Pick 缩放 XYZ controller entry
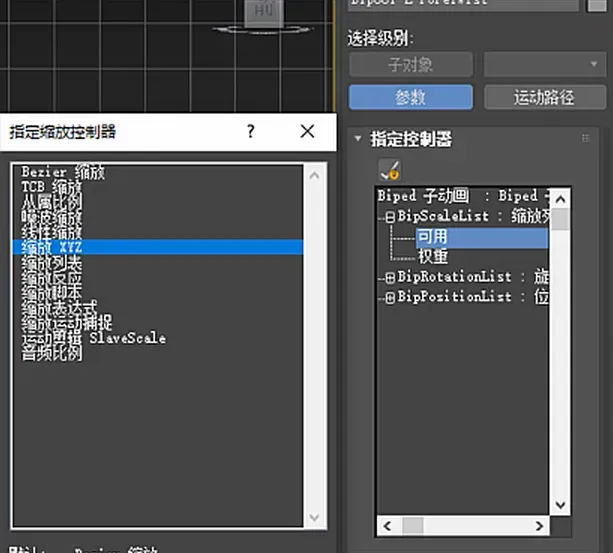Image resolution: width=613 pixels, height=553 pixels. pos(56,247)
